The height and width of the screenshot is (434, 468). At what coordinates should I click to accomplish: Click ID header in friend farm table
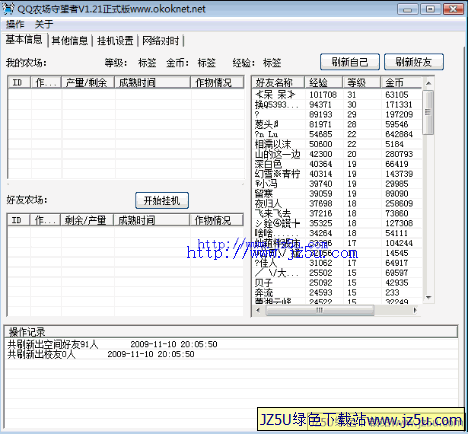click(x=18, y=220)
